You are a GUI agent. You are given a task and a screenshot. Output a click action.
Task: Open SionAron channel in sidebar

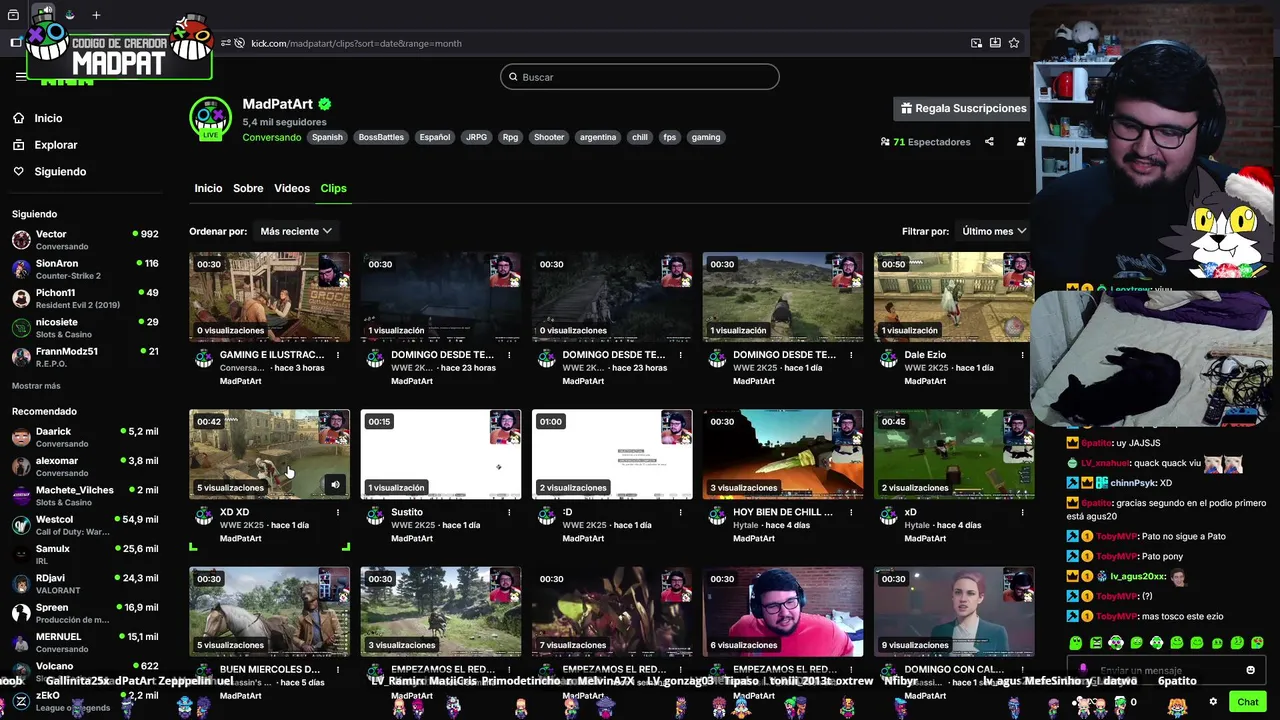tap(85, 269)
